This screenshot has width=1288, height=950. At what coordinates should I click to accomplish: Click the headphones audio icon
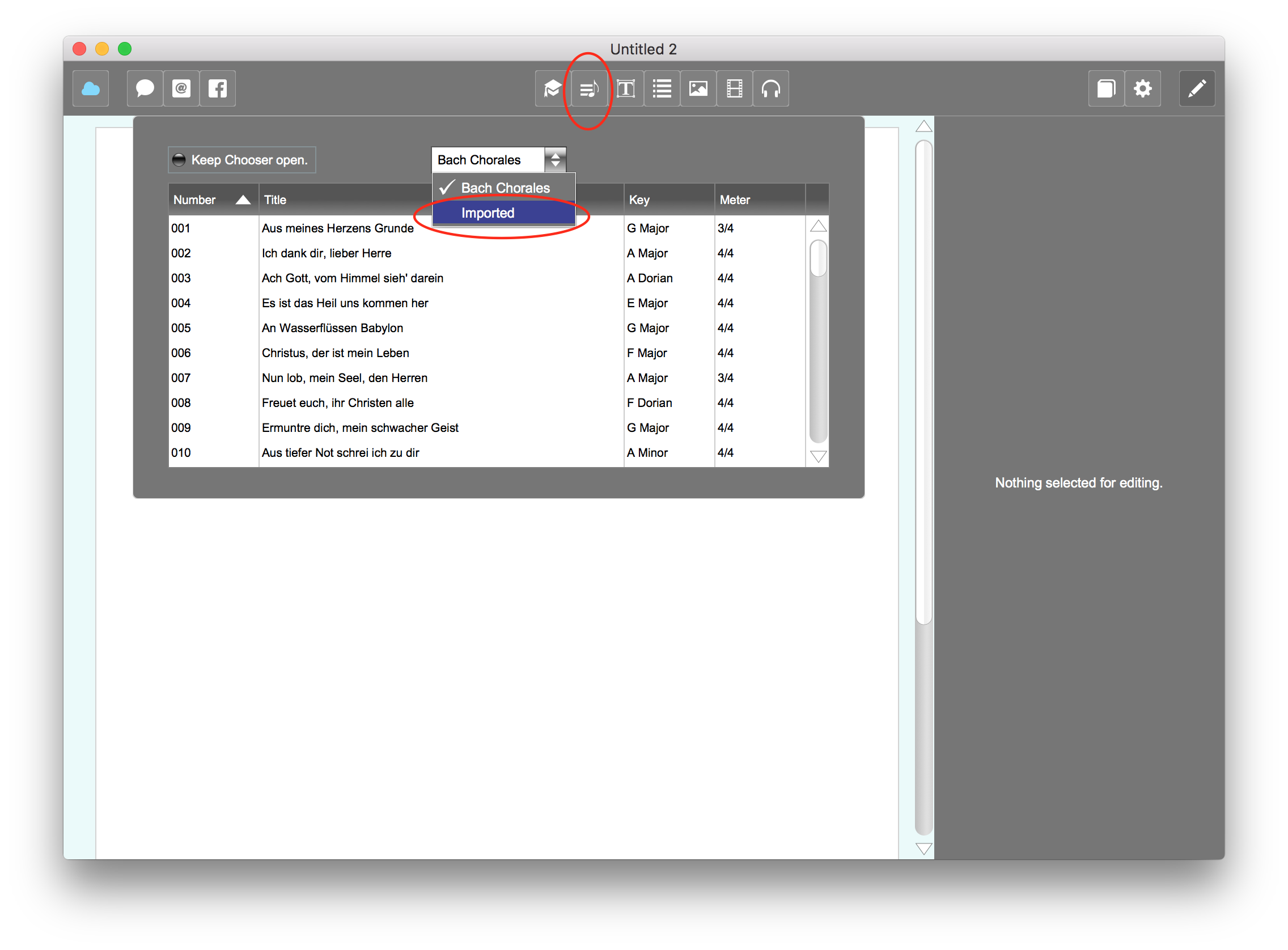coord(770,88)
